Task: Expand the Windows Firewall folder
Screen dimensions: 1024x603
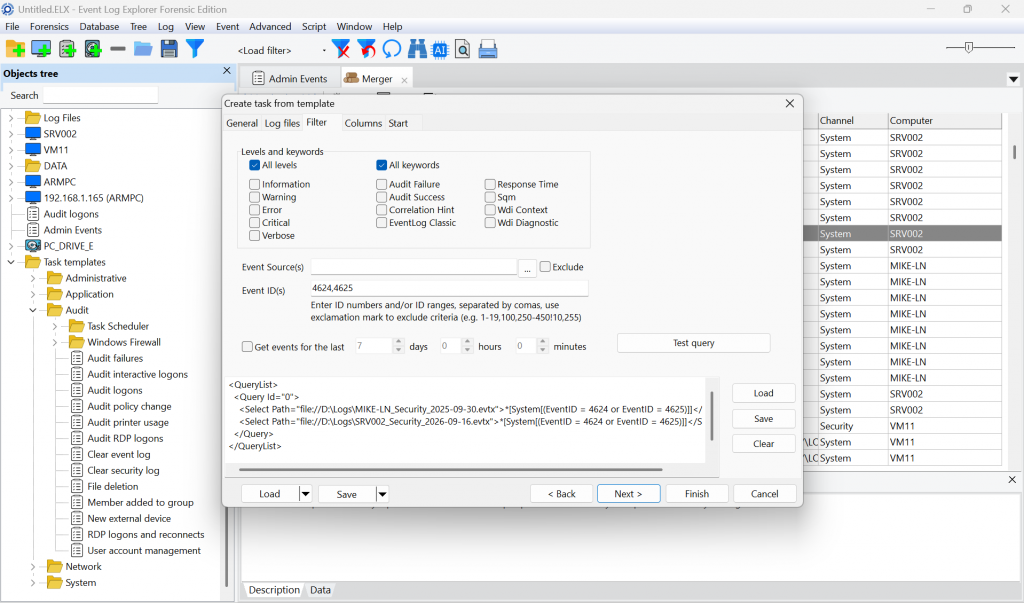Action: (55, 342)
